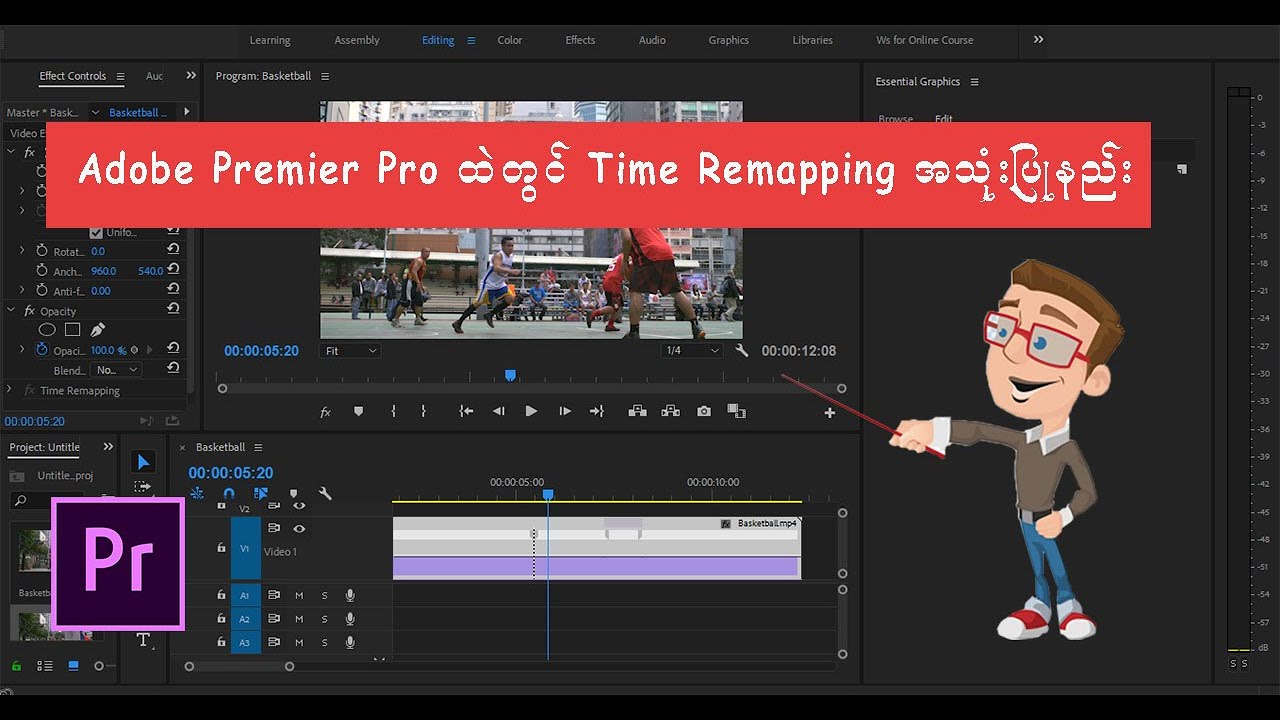Open the Learning workspace
The image size is (1280, 720).
[270, 40]
